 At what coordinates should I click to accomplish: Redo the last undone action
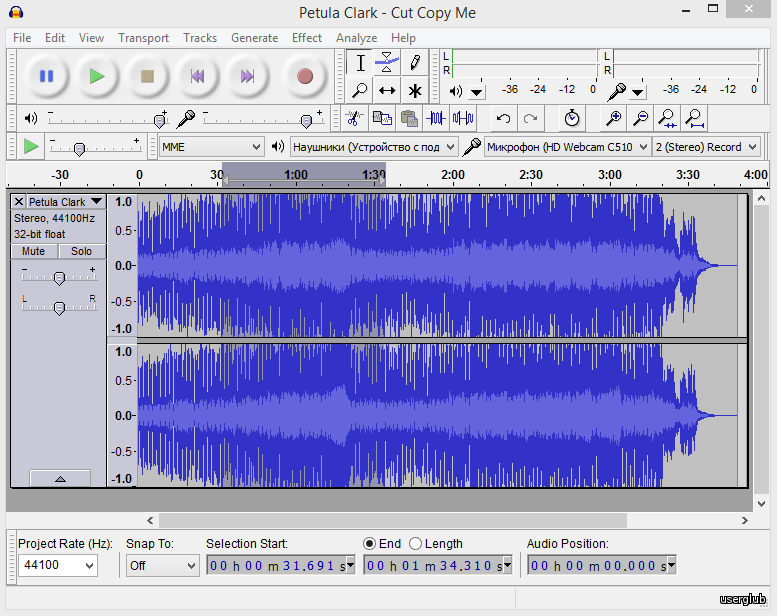(531, 118)
